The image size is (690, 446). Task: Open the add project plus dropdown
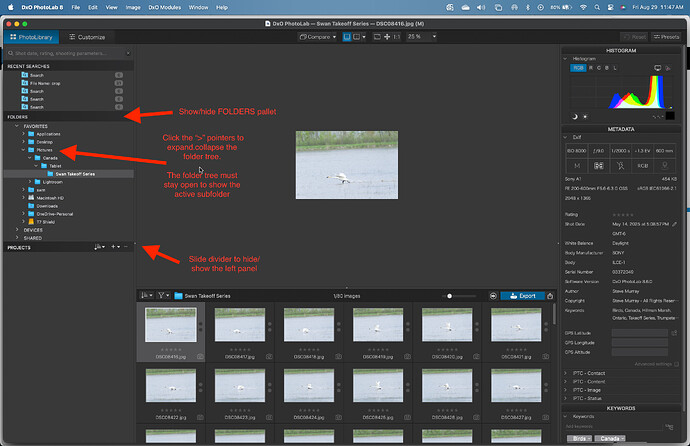pos(115,247)
